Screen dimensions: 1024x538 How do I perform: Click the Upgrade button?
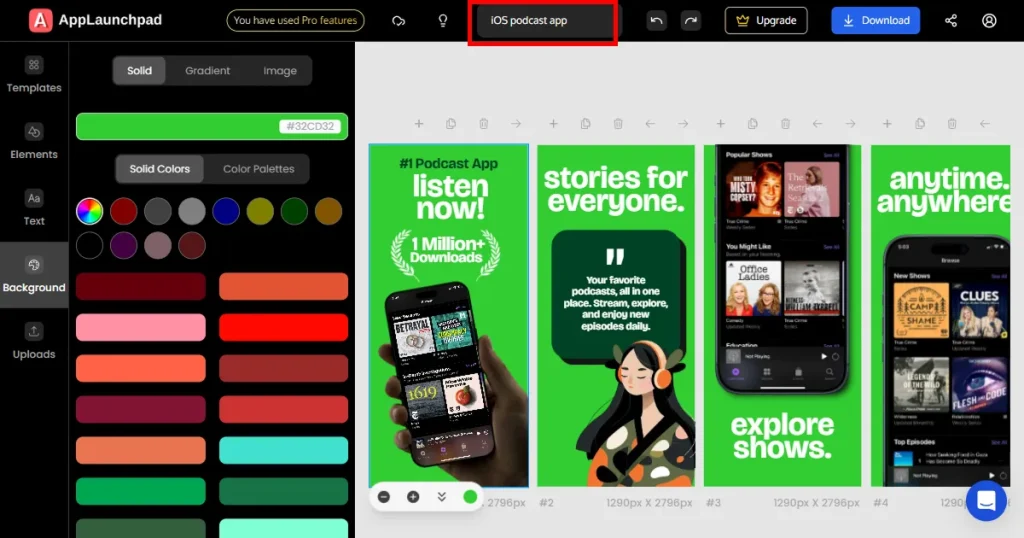[x=766, y=21]
